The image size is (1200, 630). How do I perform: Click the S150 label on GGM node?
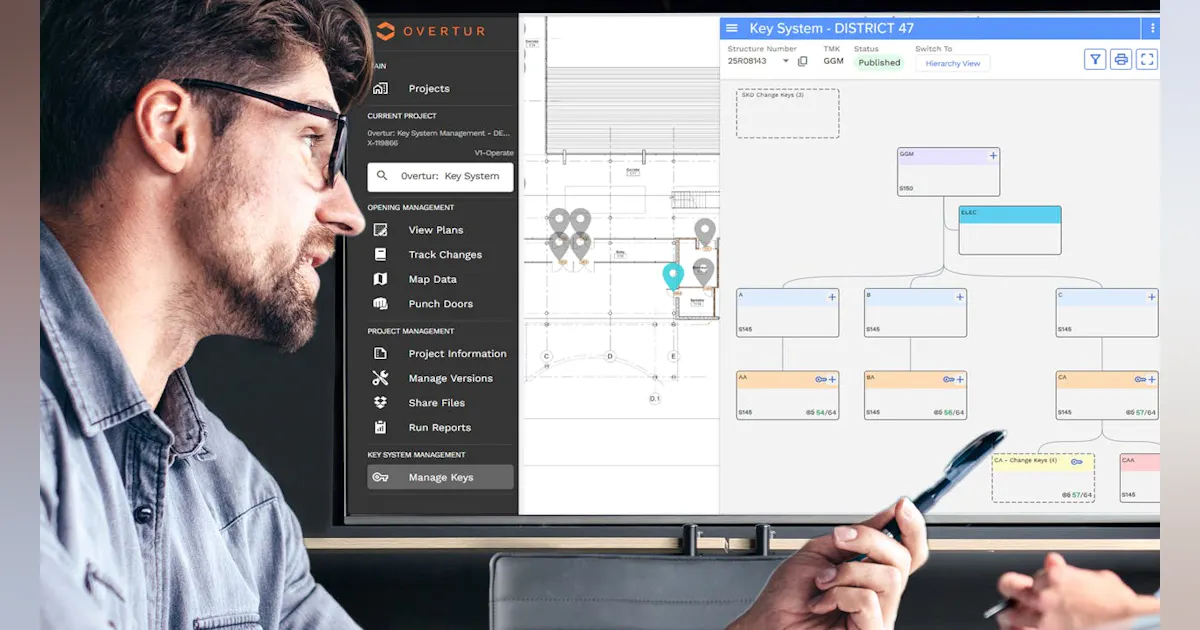click(x=906, y=188)
